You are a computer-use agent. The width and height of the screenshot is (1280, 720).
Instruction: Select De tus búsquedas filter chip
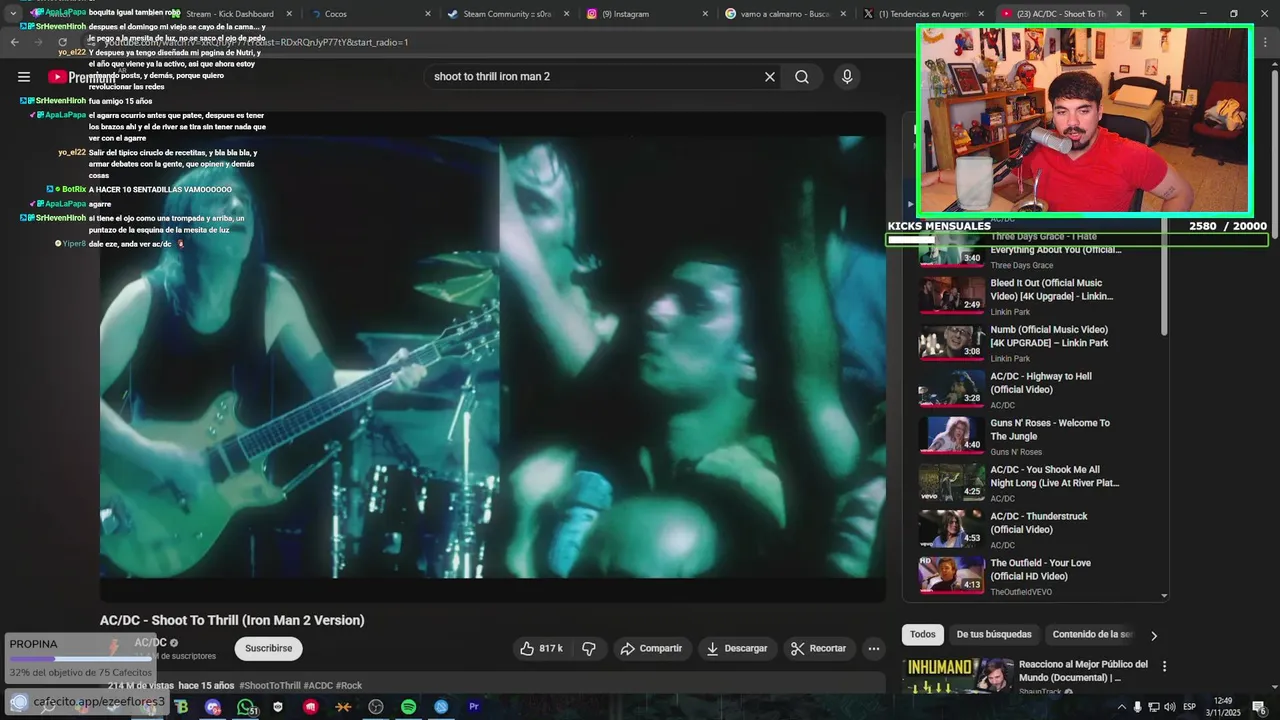click(x=994, y=635)
